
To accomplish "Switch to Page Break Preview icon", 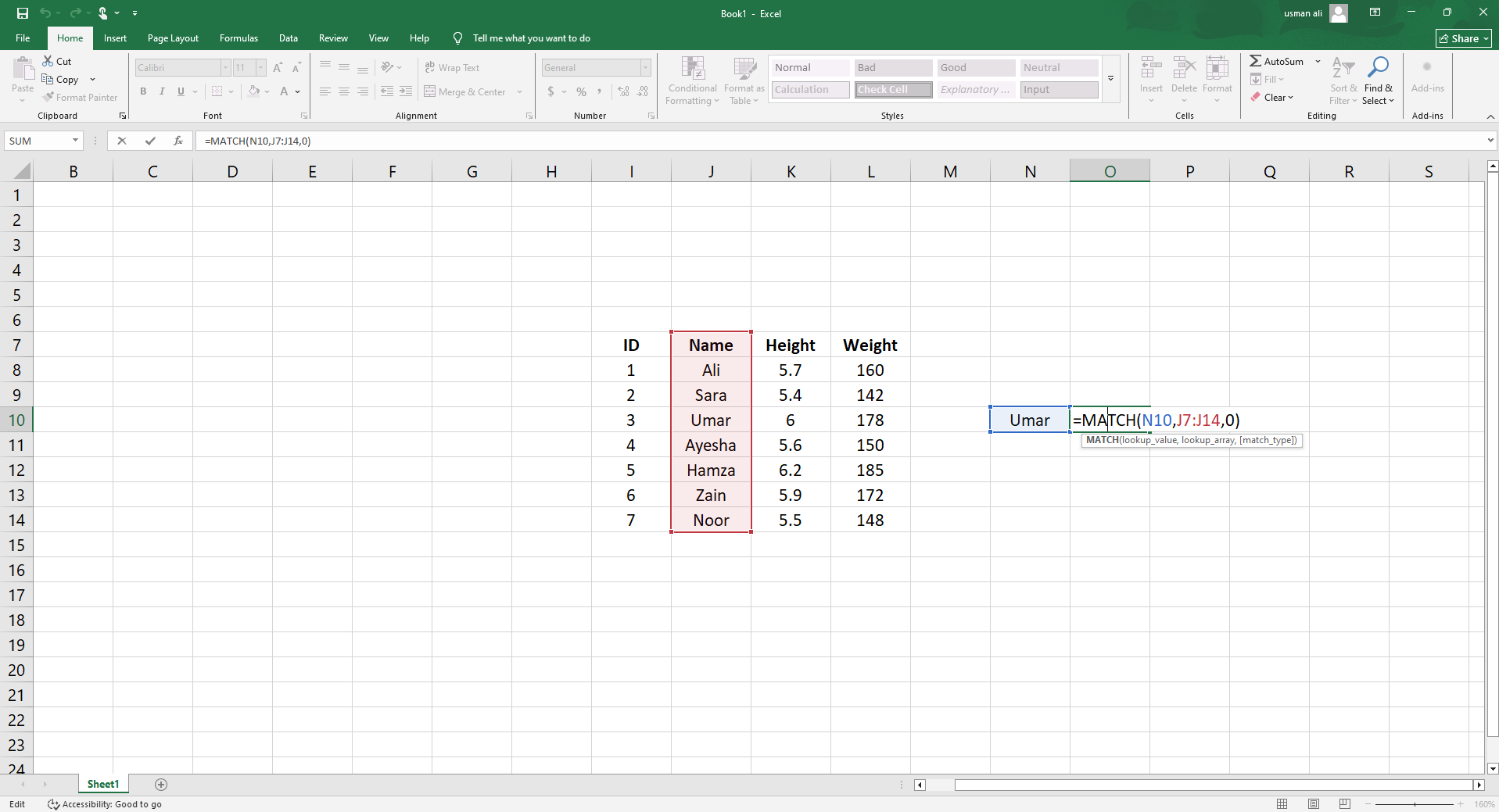I will pyautogui.click(x=1345, y=803).
